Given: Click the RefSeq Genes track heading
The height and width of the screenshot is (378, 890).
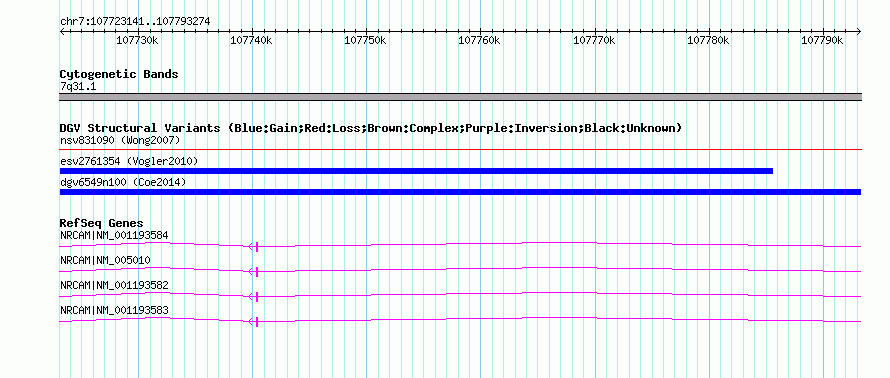Looking at the screenshot, I should pos(102,223).
